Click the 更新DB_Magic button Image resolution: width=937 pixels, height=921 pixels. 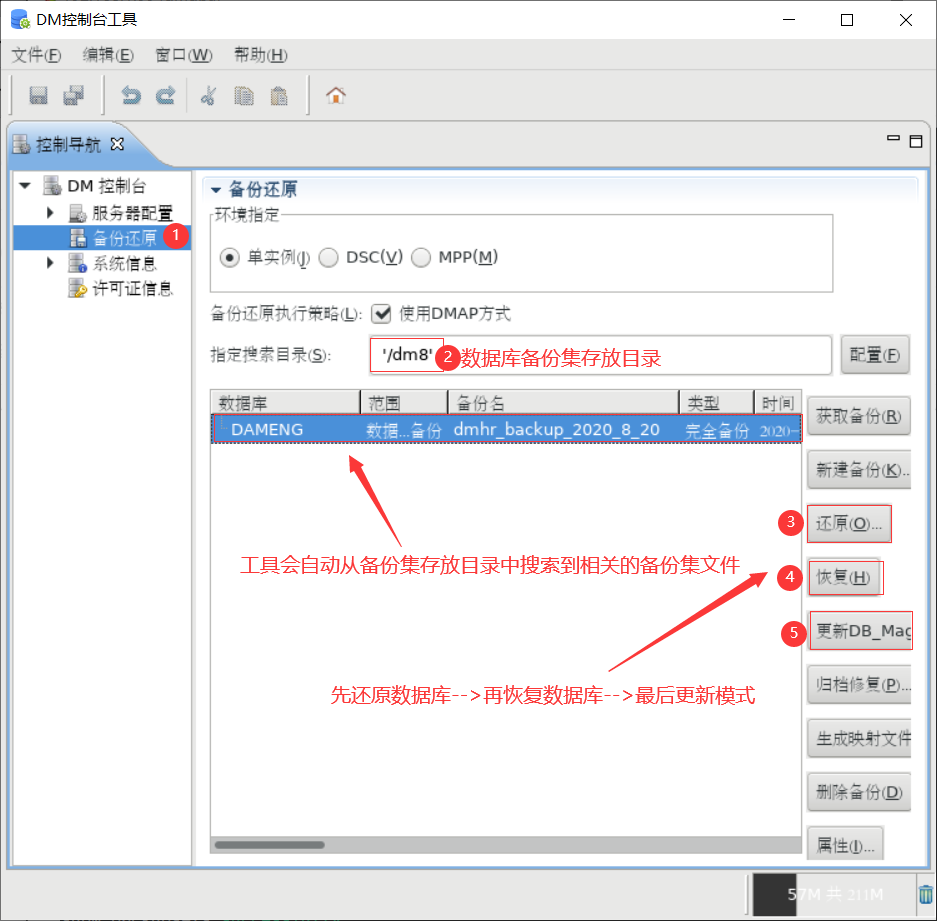click(x=861, y=631)
